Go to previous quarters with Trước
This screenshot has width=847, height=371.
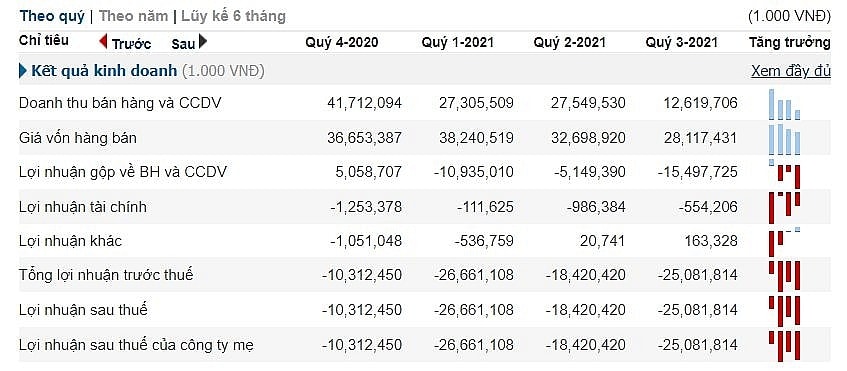click(131, 44)
